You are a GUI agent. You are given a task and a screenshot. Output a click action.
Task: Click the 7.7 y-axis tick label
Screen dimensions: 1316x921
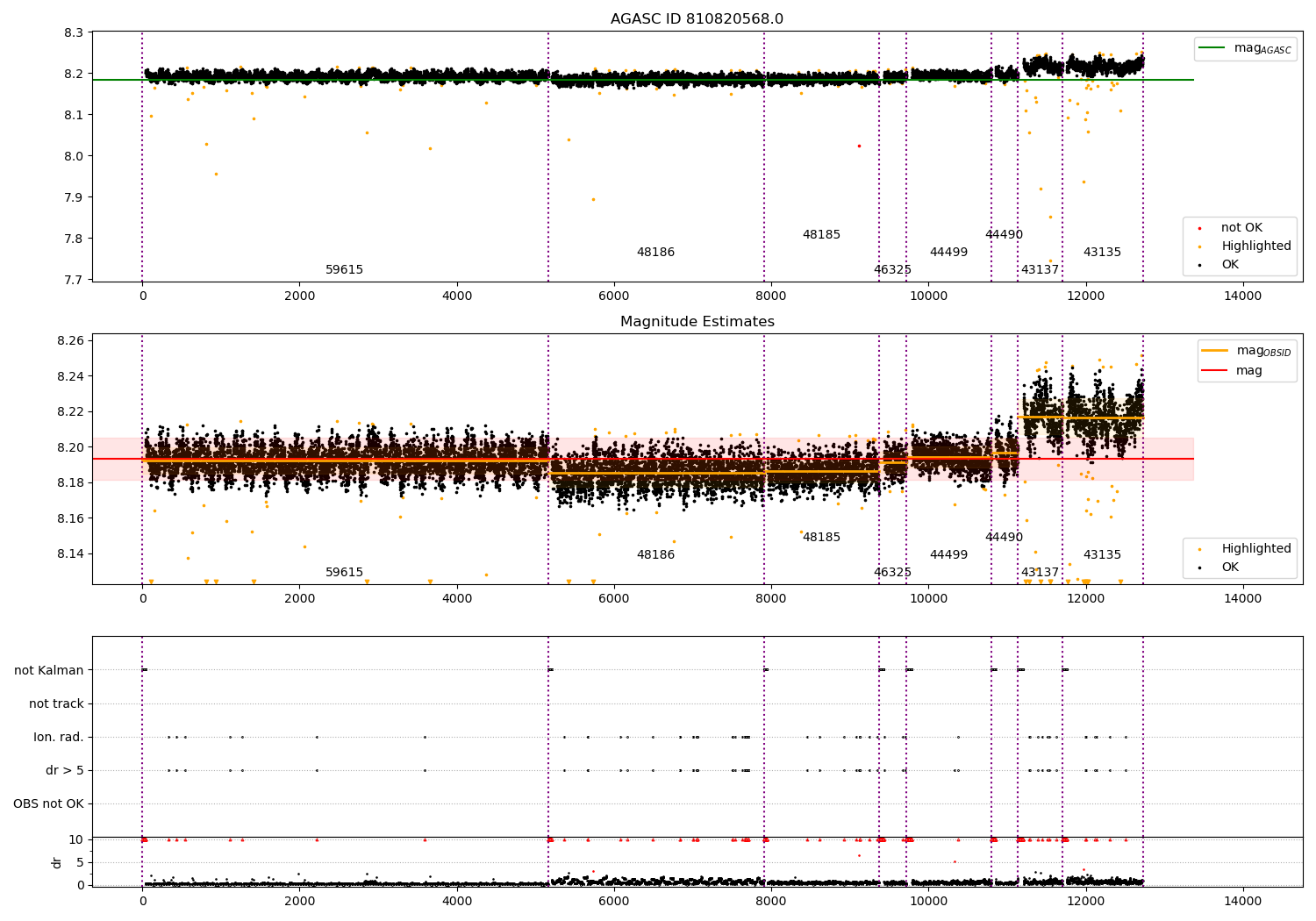[x=75, y=280]
